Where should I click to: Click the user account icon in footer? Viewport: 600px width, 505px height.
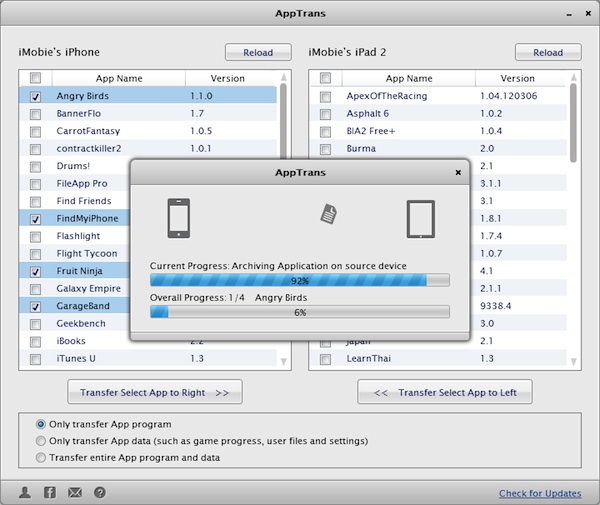click(x=26, y=492)
